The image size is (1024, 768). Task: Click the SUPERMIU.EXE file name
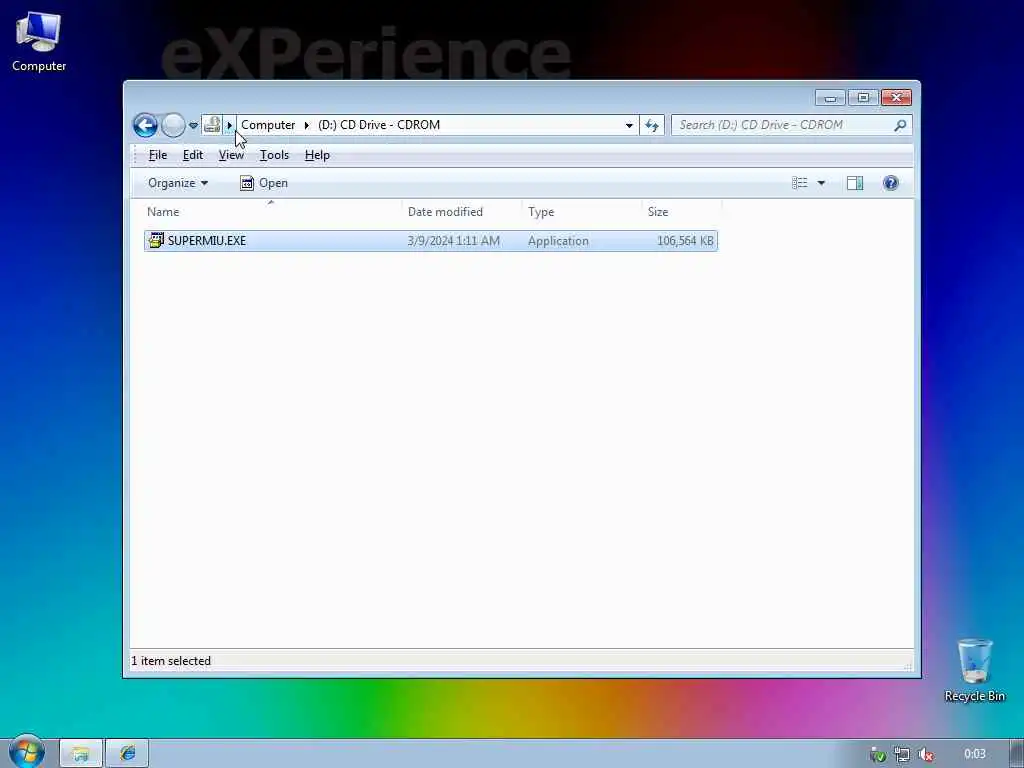[x=207, y=240]
